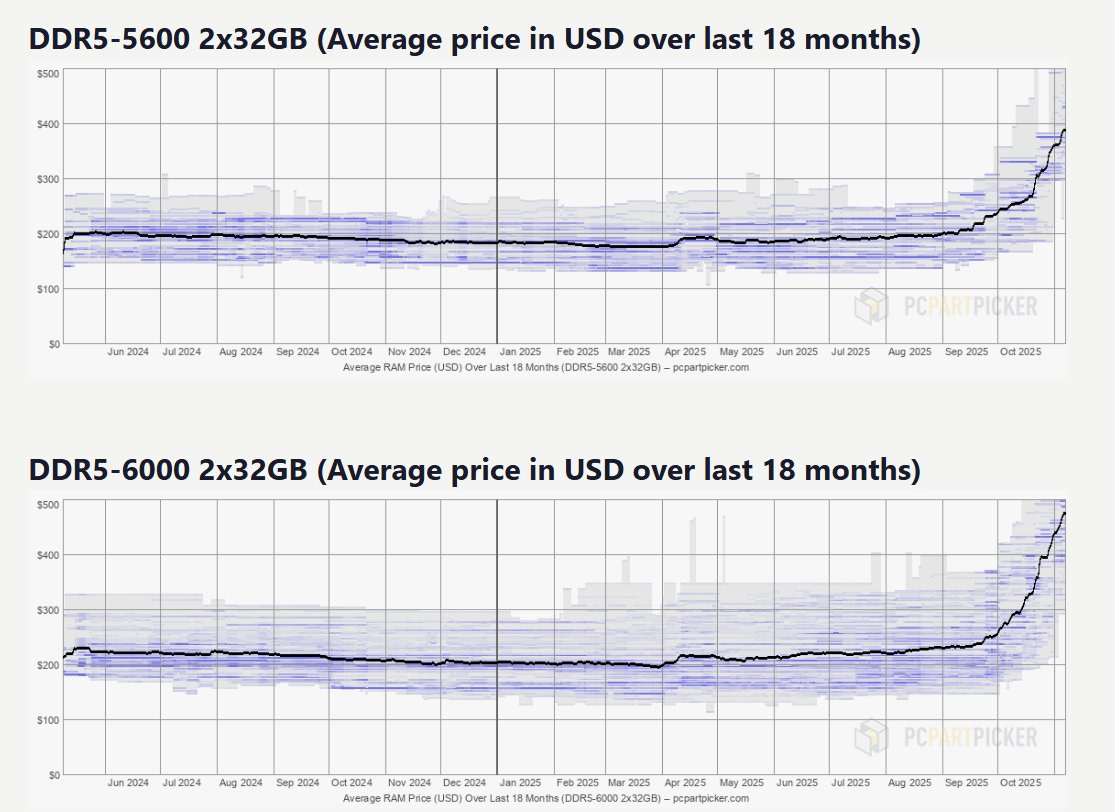Screen dimensions: 1115x812
Task: Select Sep 2024 label on DDR5-5600 chart
Action: (297, 352)
